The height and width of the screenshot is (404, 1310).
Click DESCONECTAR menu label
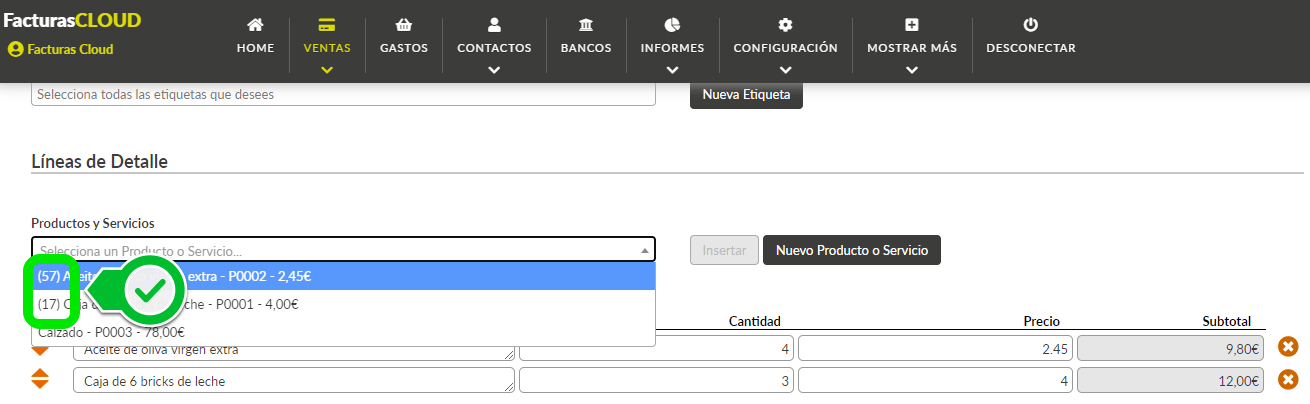(x=1031, y=48)
